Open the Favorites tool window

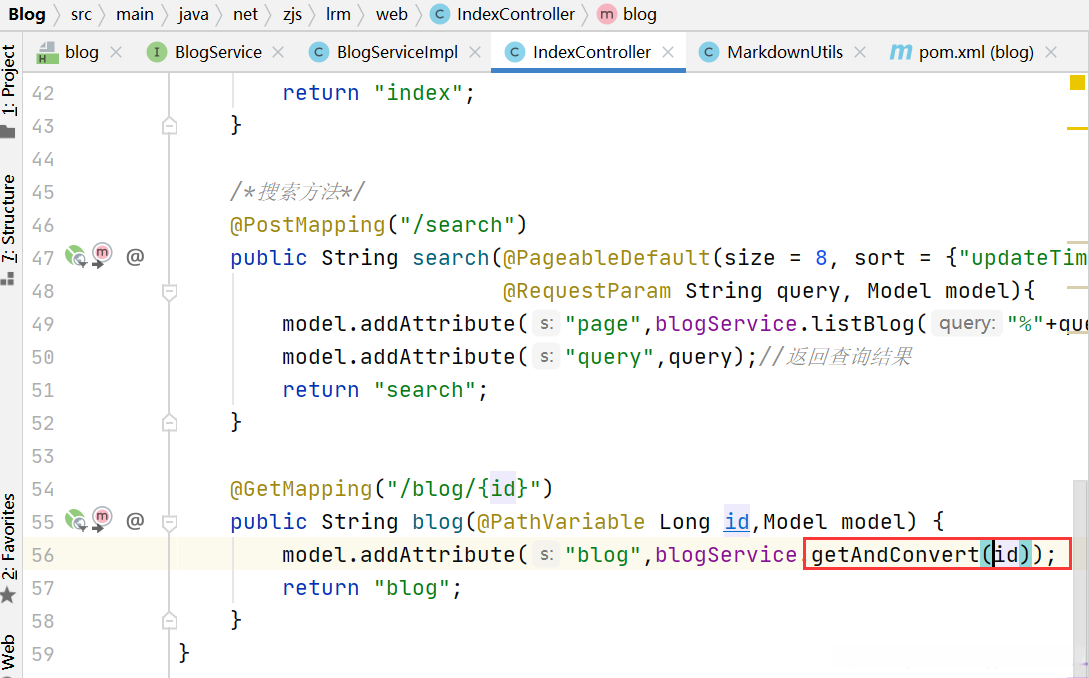click(x=8, y=547)
